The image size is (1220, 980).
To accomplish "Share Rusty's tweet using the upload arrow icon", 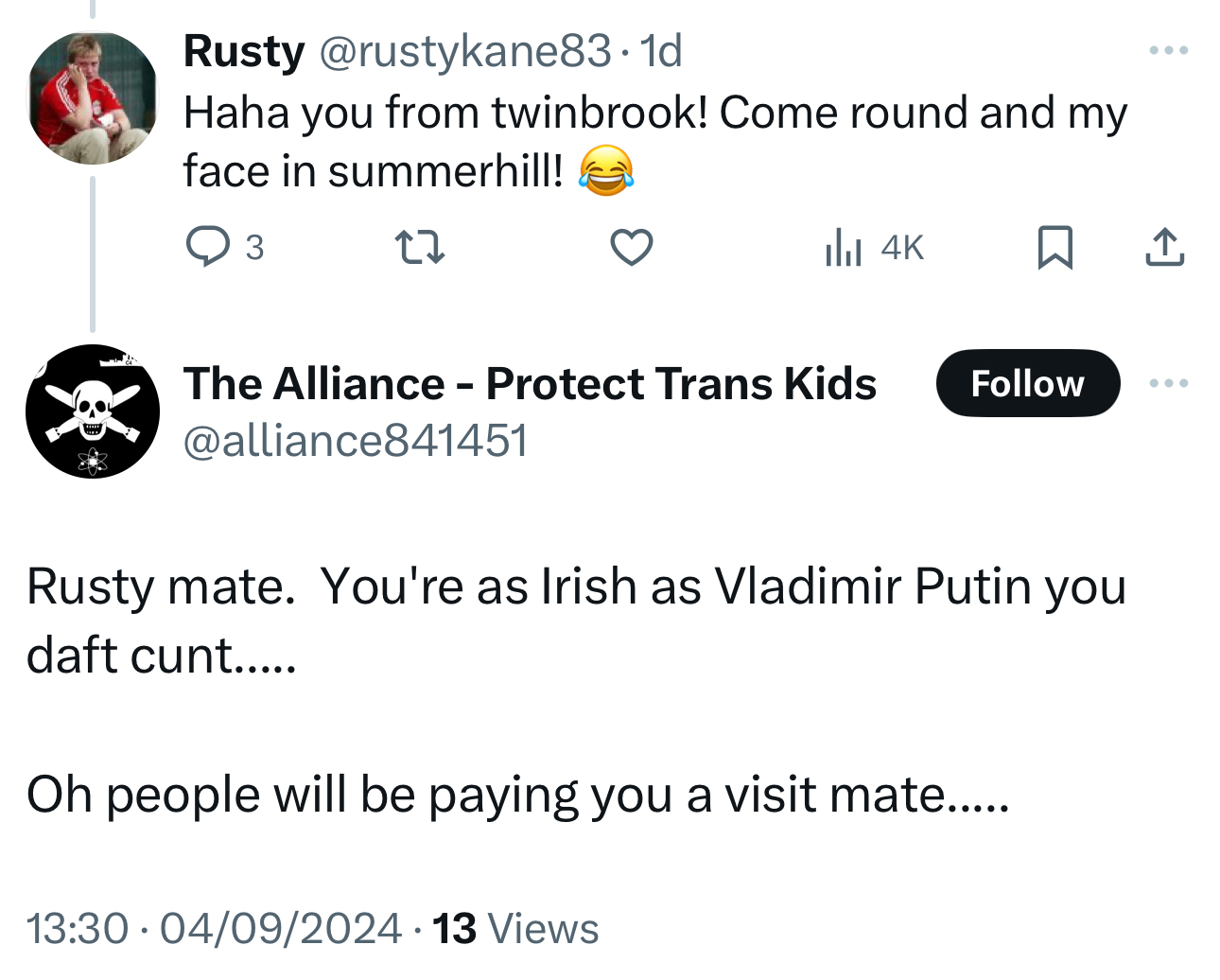I will pyautogui.click(x=1164, y=247).
